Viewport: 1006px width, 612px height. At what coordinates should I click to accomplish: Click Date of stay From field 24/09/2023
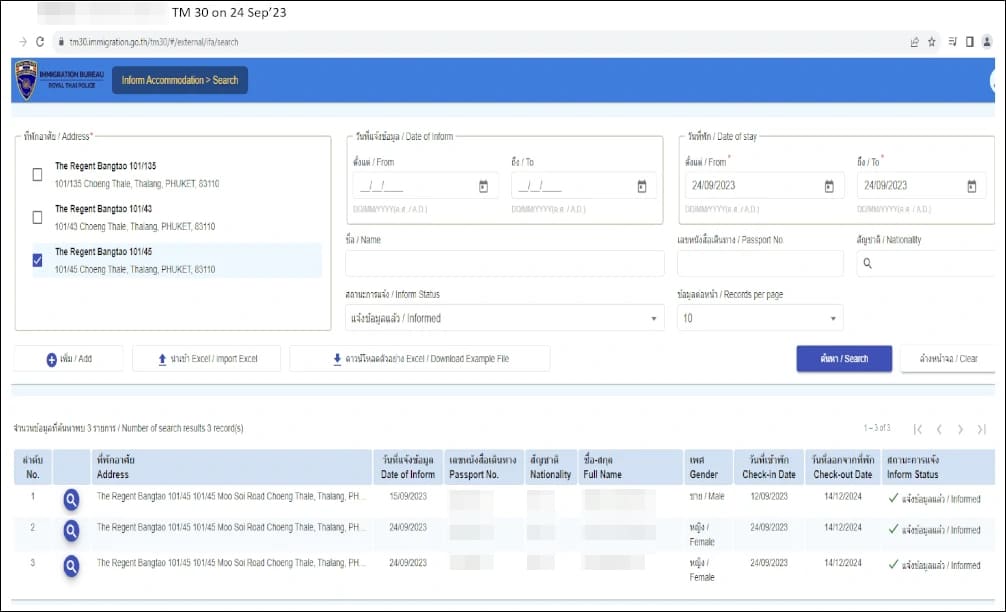tap(764, 186)
